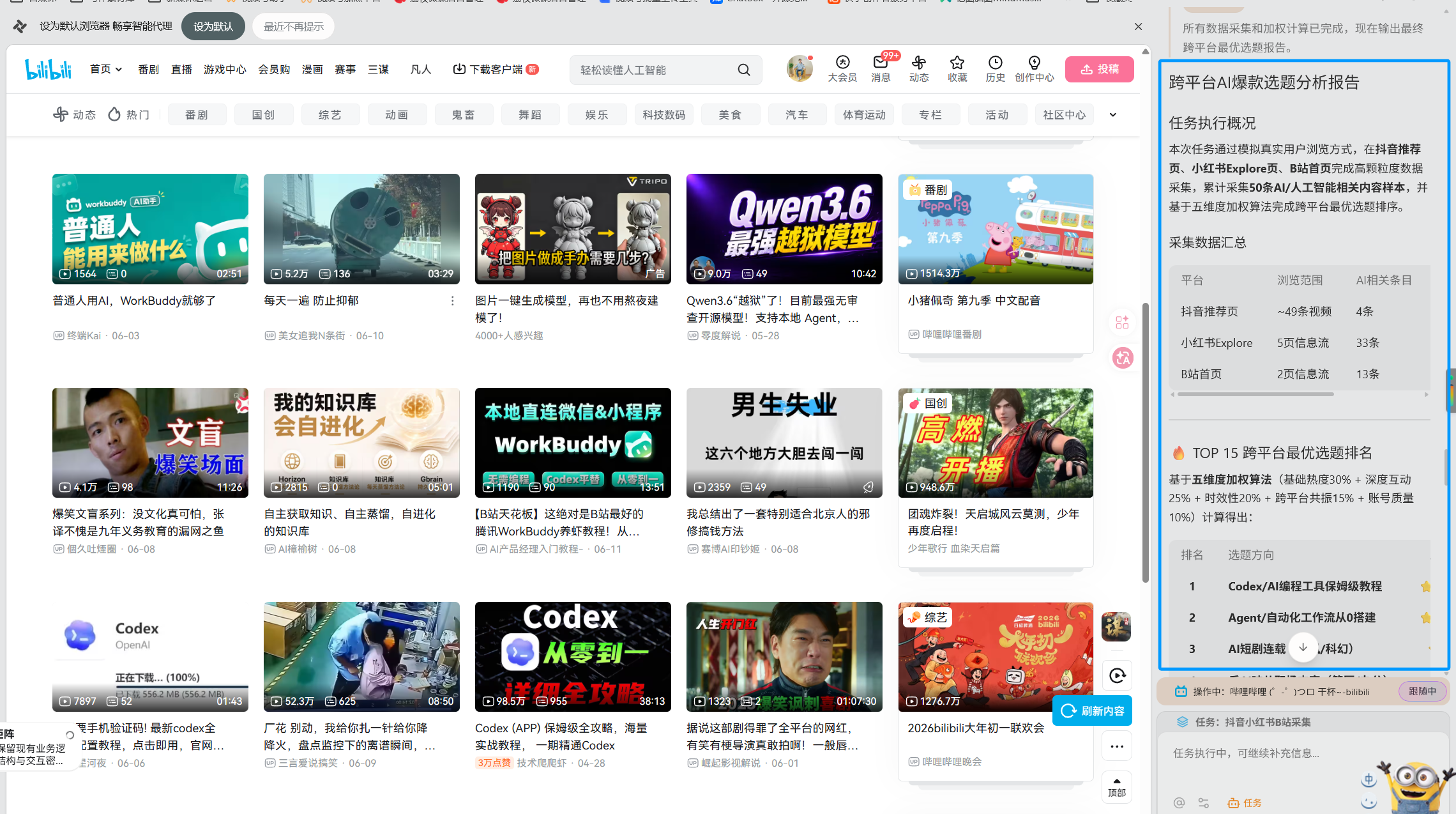Open video title 普通人用AI，WorkBuddy就够了
The height and width of the screenshot is (814, 1456).
point(134,300)
